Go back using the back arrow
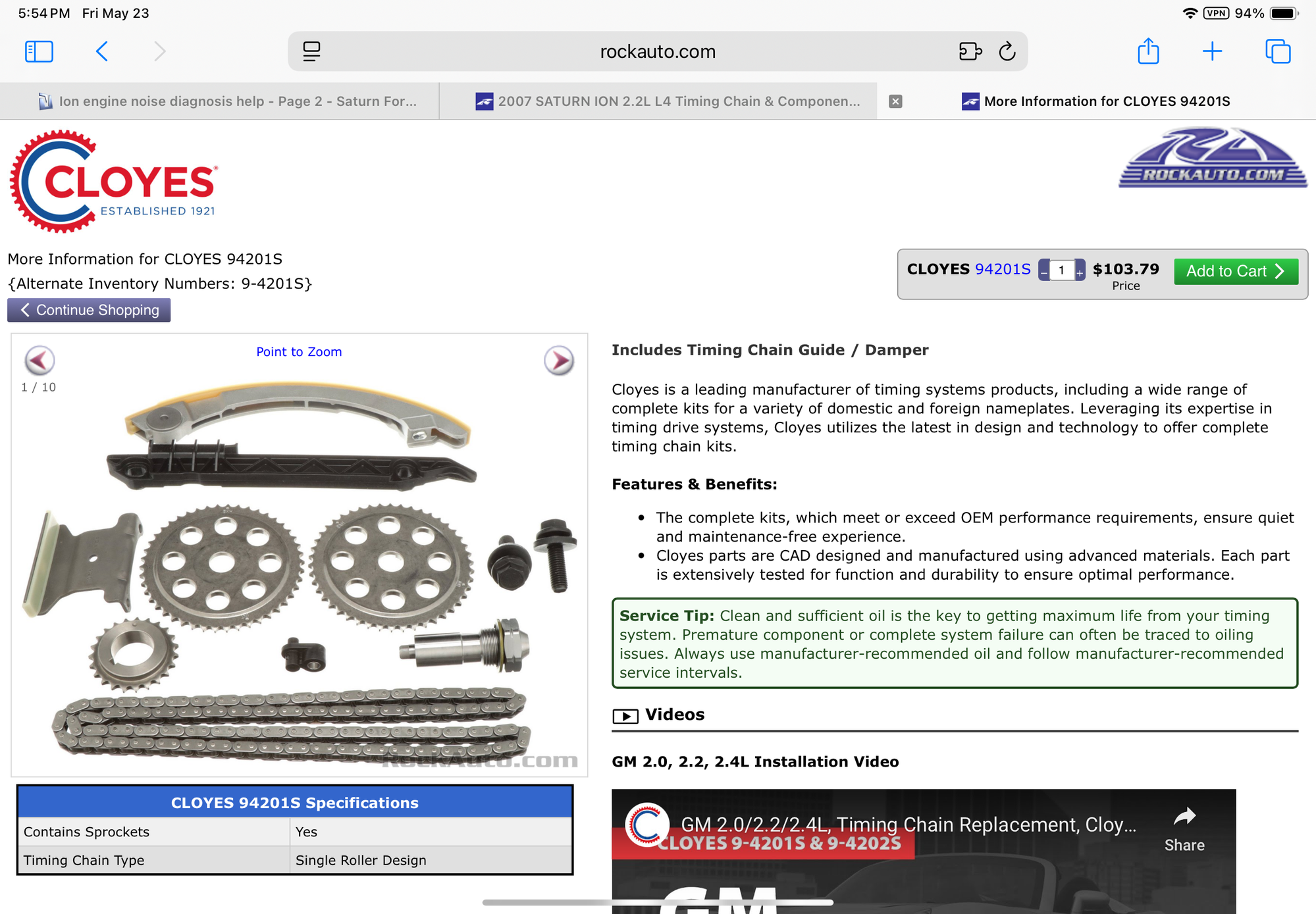1316x914 pixels. pos(102,51)
